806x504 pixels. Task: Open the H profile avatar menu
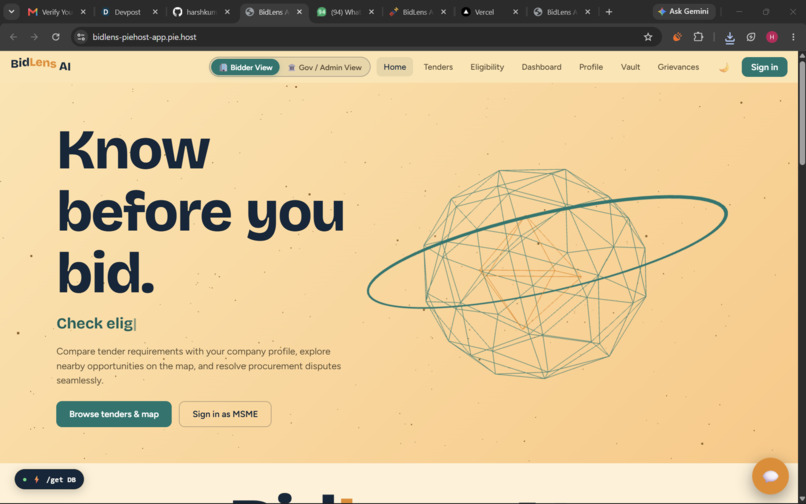point(772,37)
